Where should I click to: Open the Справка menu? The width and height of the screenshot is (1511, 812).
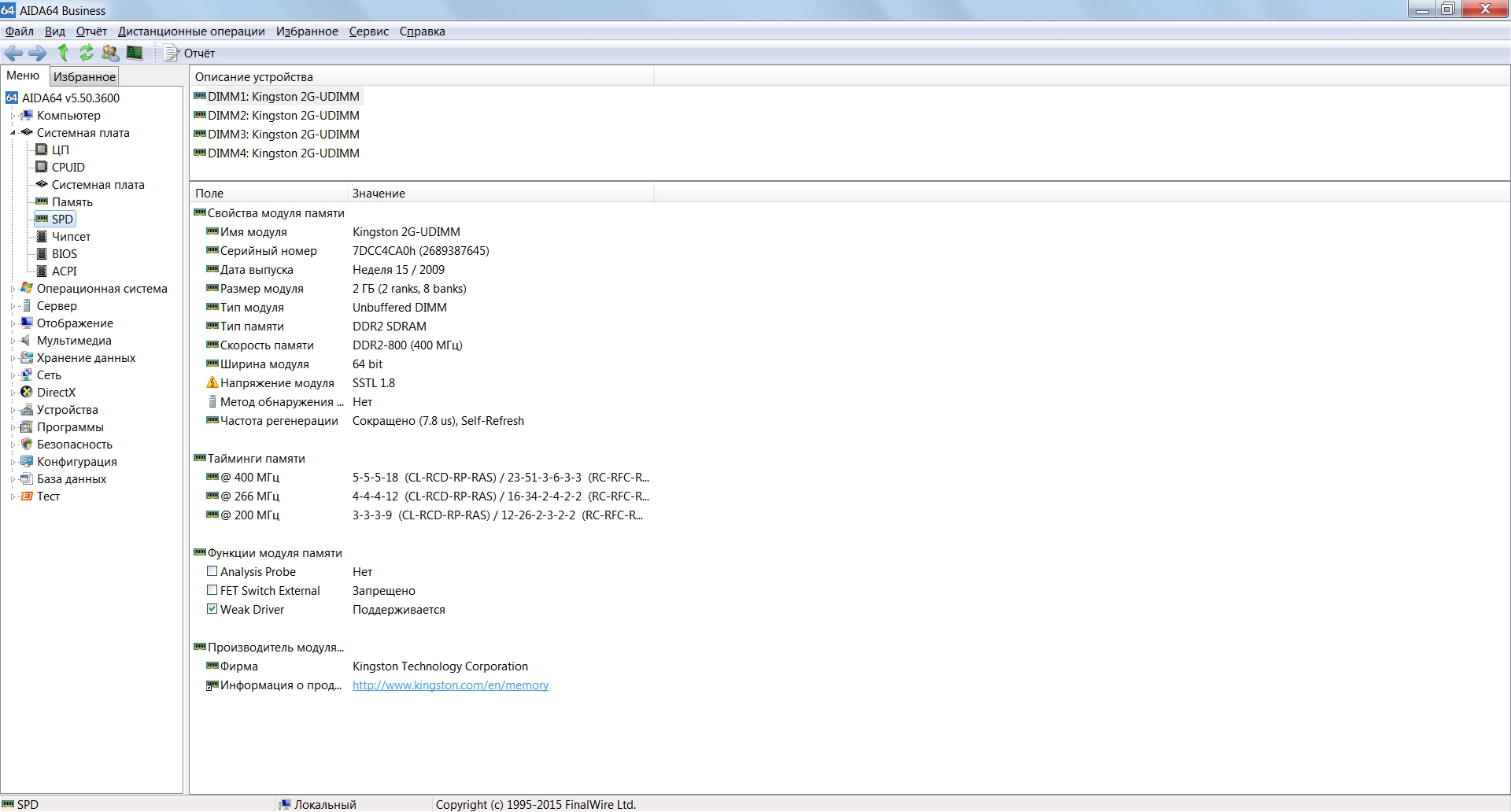(423, 31)
